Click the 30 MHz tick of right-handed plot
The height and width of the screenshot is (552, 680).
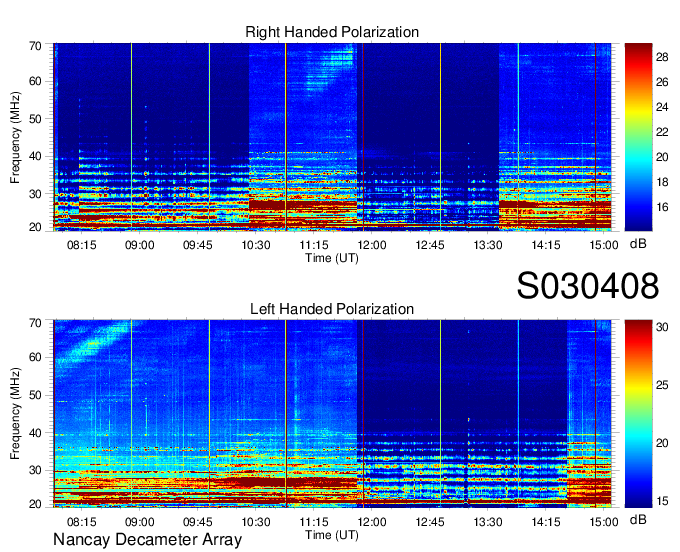point(36,194)
